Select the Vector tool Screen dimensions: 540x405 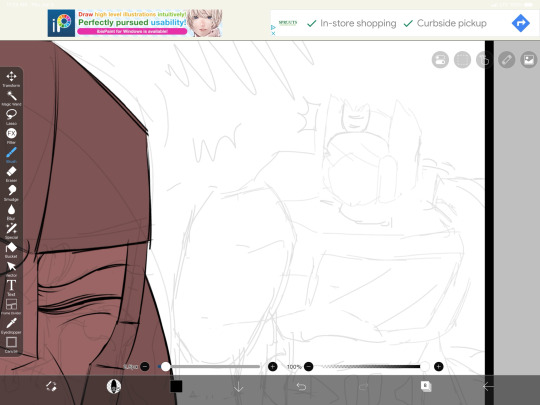[x=11, y=269]
